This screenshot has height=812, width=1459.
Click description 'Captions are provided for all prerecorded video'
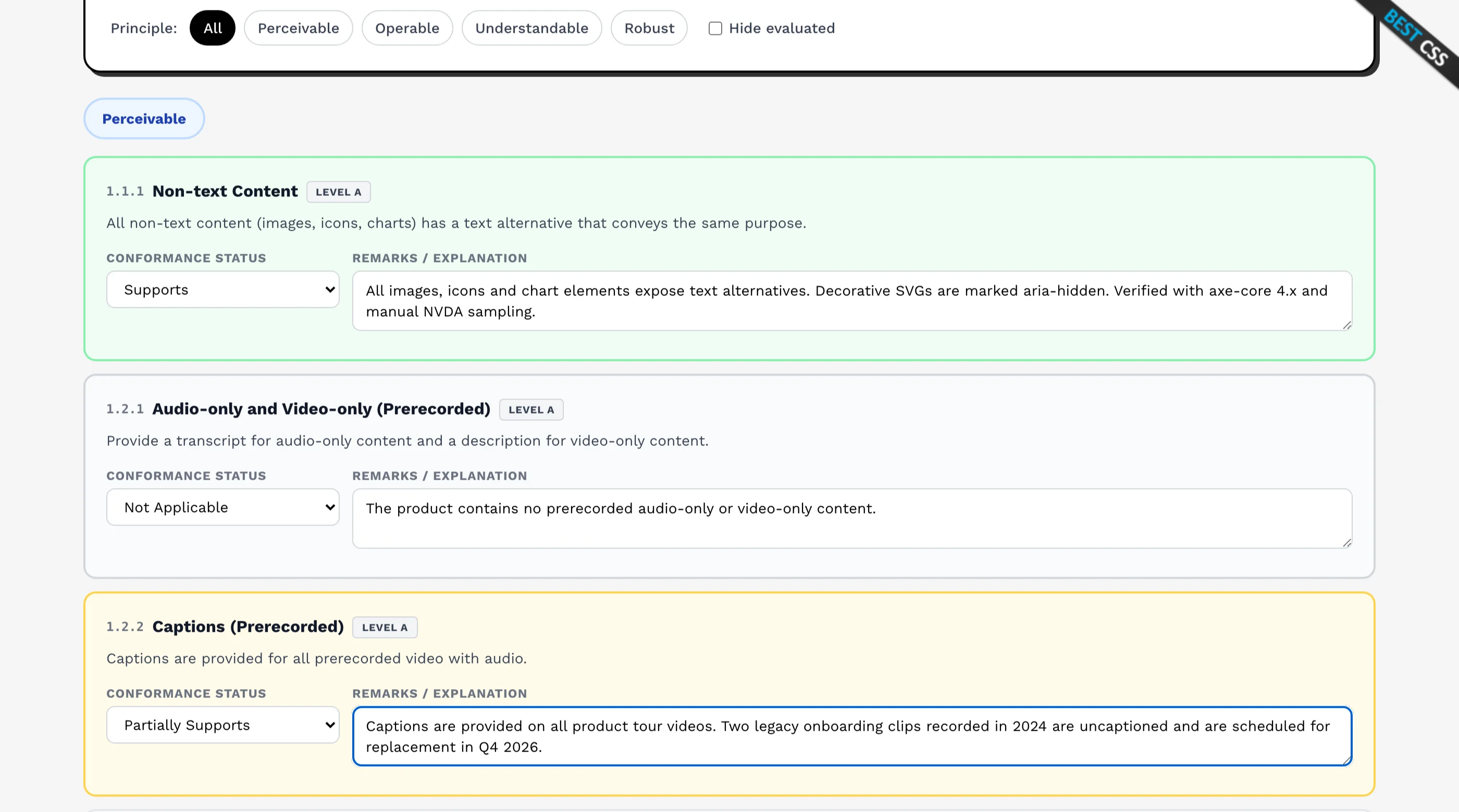(317, 658)
